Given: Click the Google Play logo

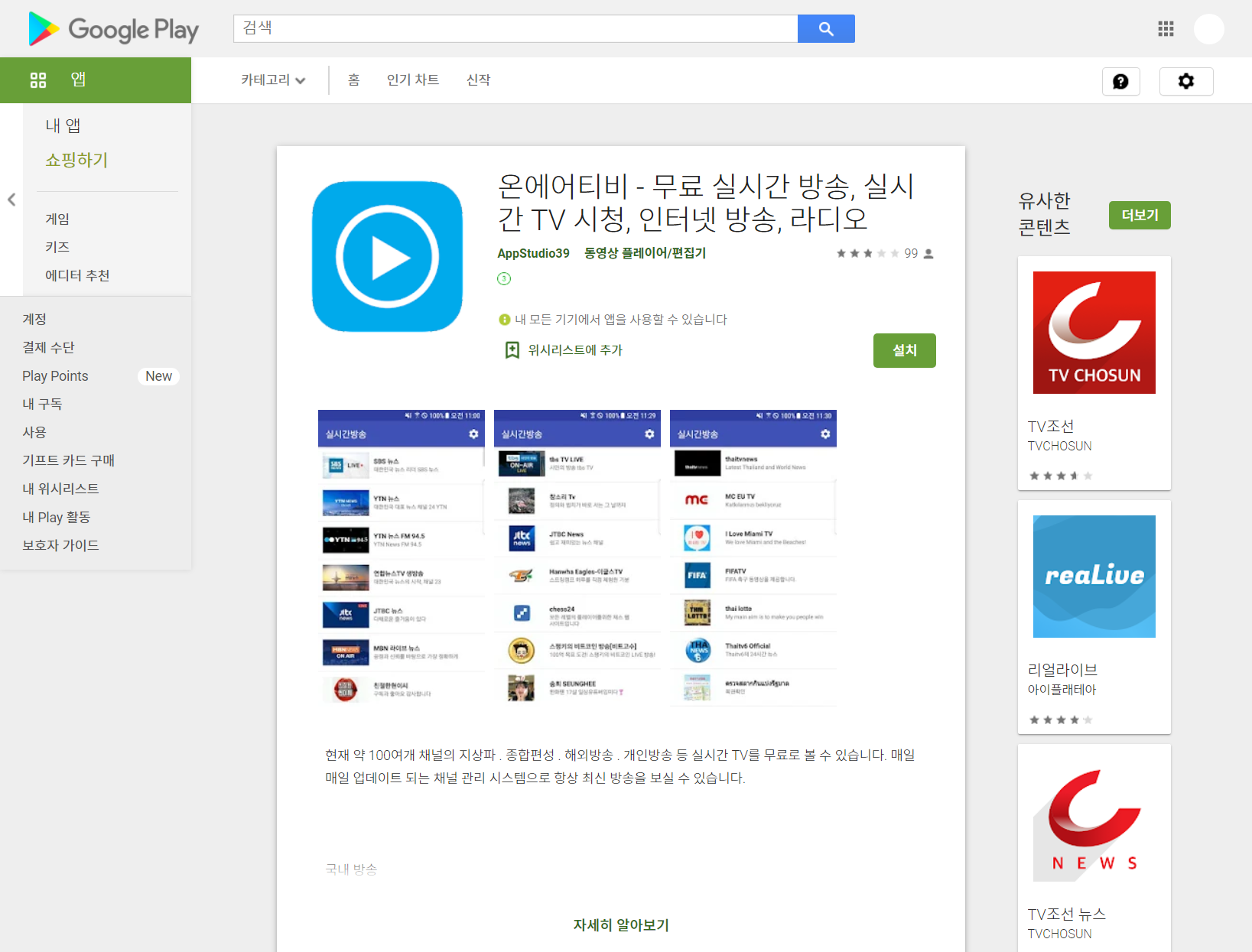Looking at the screenshot, I should 113,29.
